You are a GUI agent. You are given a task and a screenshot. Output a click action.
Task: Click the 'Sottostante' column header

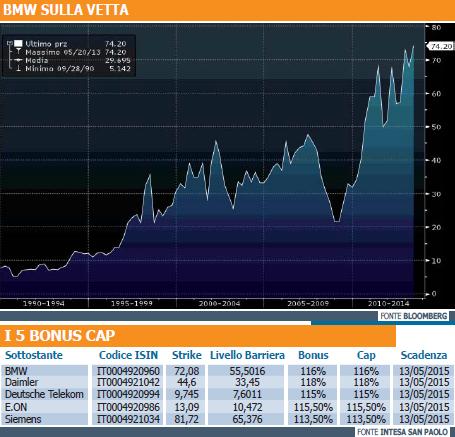coord(34,355)
